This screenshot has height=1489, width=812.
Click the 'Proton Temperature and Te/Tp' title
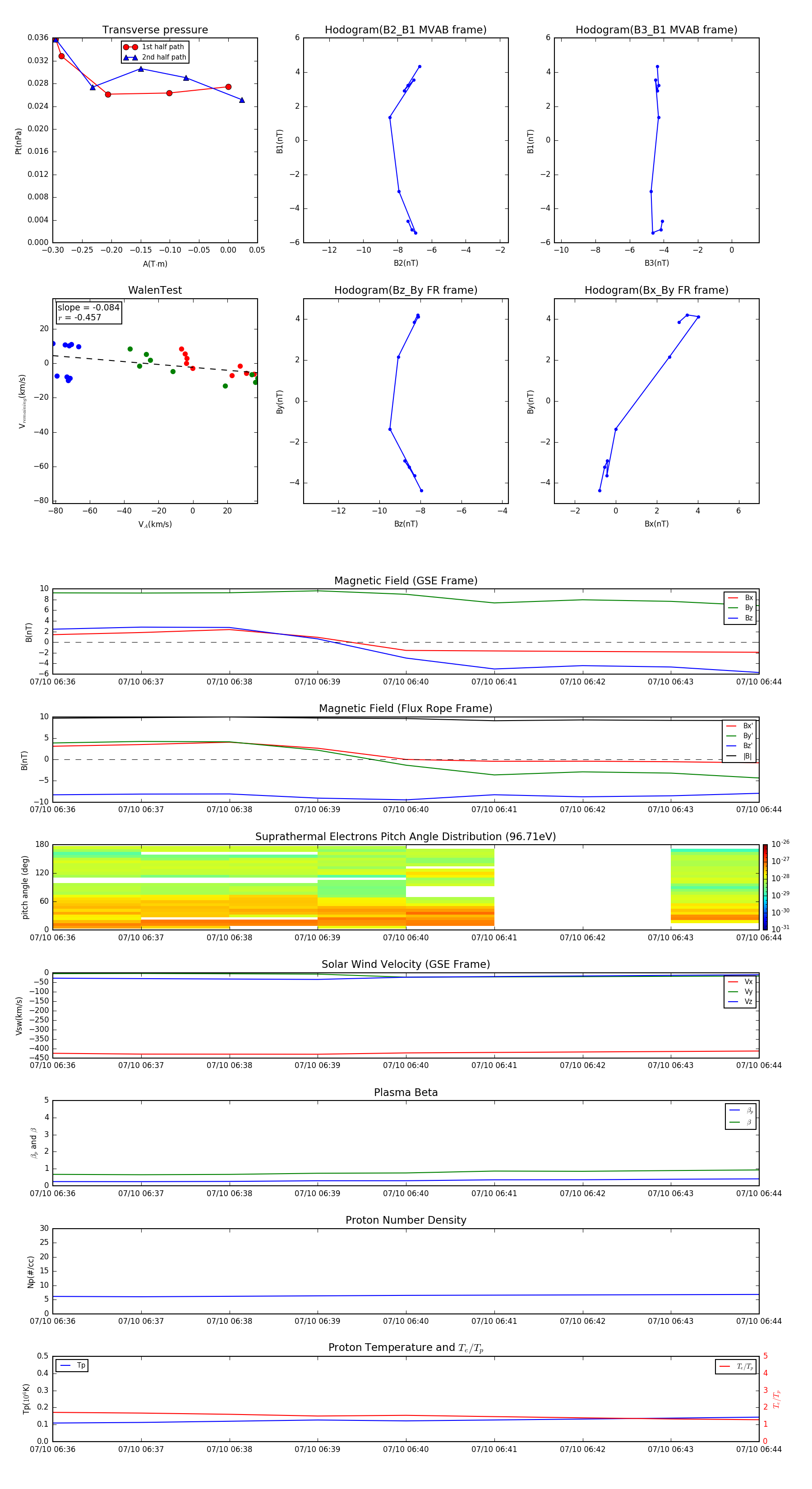pyautogui.click(x=406, y=1348)
